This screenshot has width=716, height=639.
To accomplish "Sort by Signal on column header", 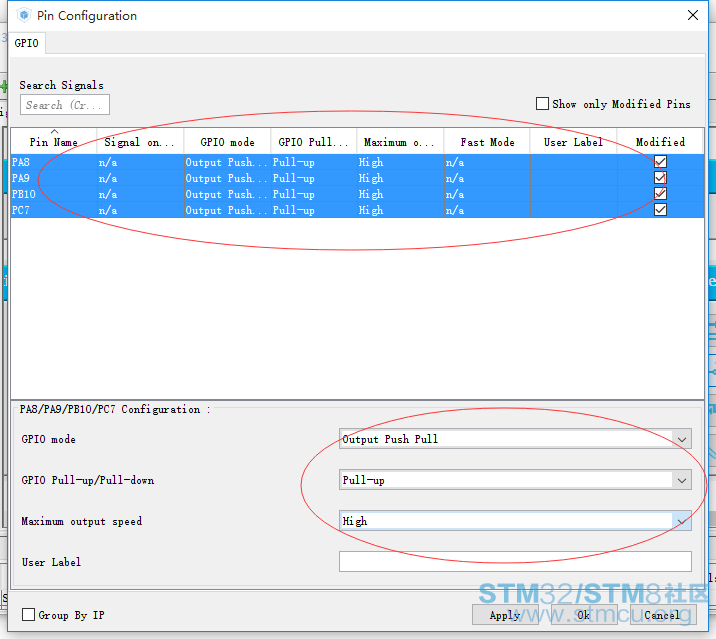I will (140, 142).
